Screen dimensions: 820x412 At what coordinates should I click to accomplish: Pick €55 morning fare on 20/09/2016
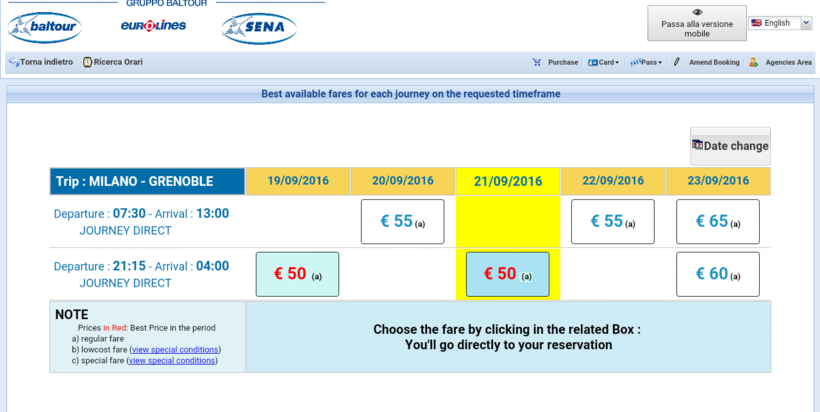(403, 222)
